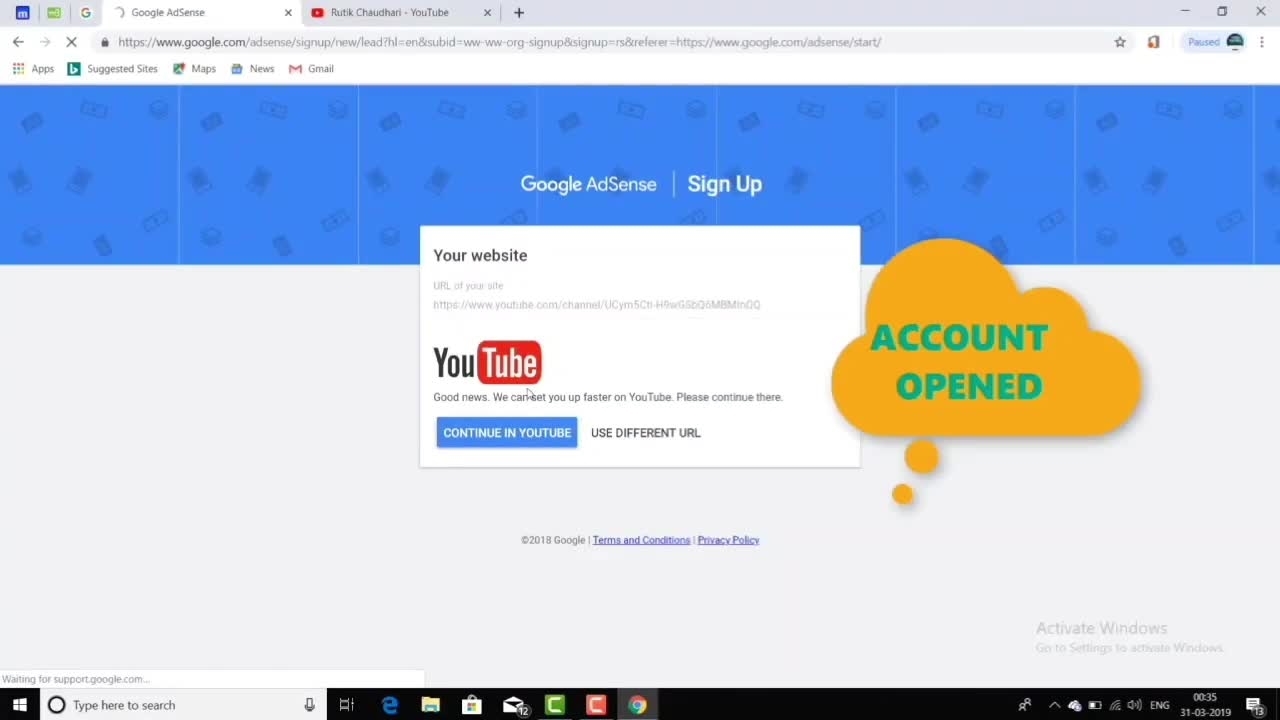Launch Microsoft Edge from the taskbar

pos(390,705)
